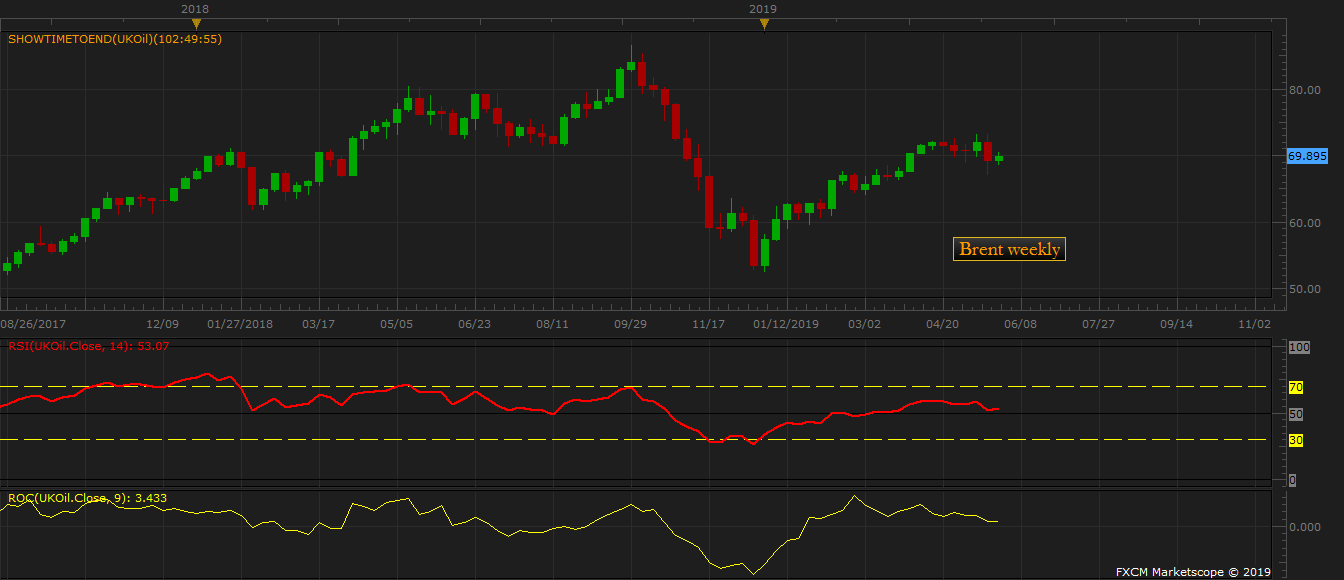Click the RSI 0 scale label
Screen dimensions: 1344x580
[x=1292, y=480]
